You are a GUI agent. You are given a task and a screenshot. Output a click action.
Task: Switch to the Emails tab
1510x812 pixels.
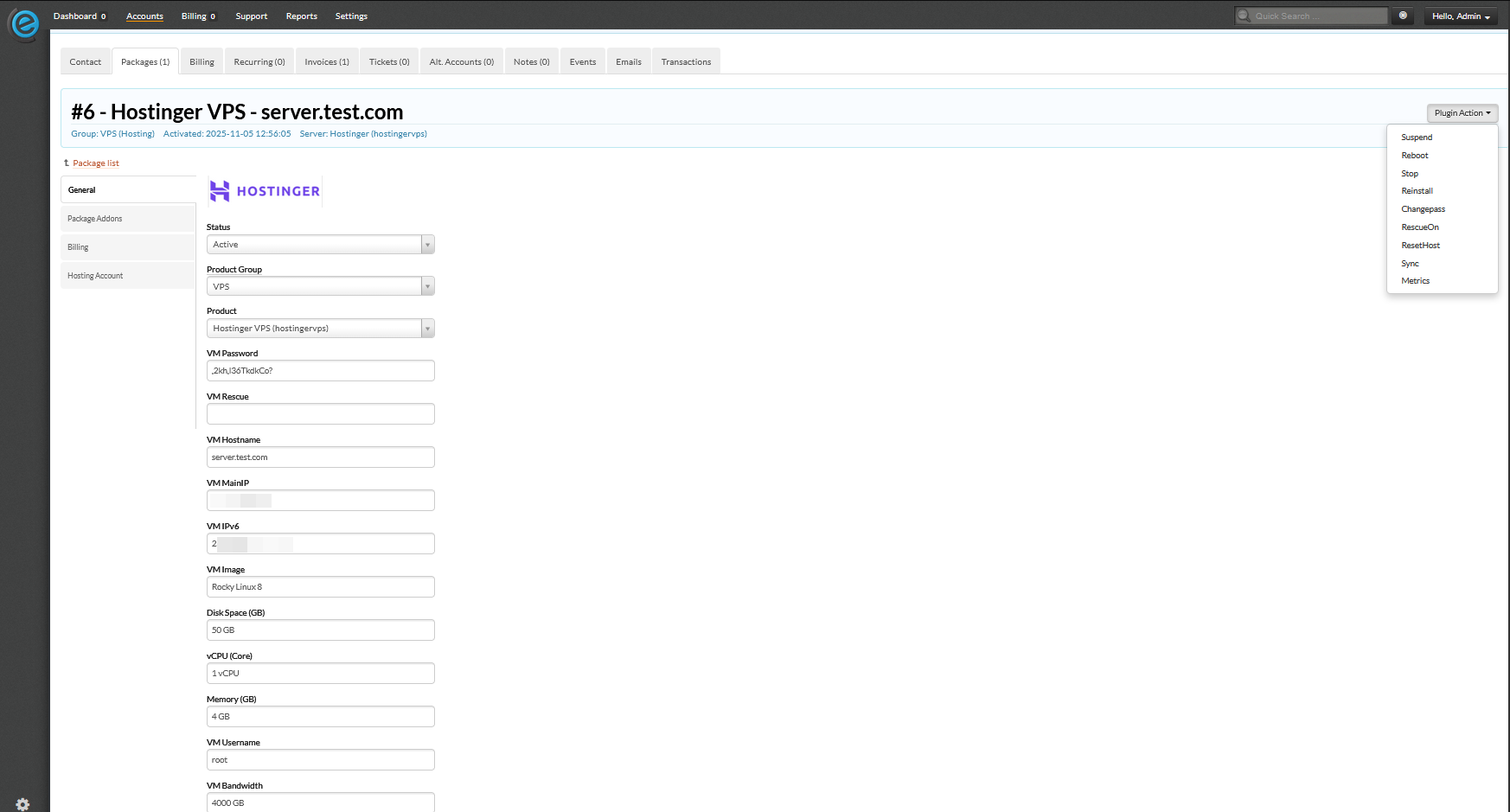pyautogui.click(x=628, y=61)
